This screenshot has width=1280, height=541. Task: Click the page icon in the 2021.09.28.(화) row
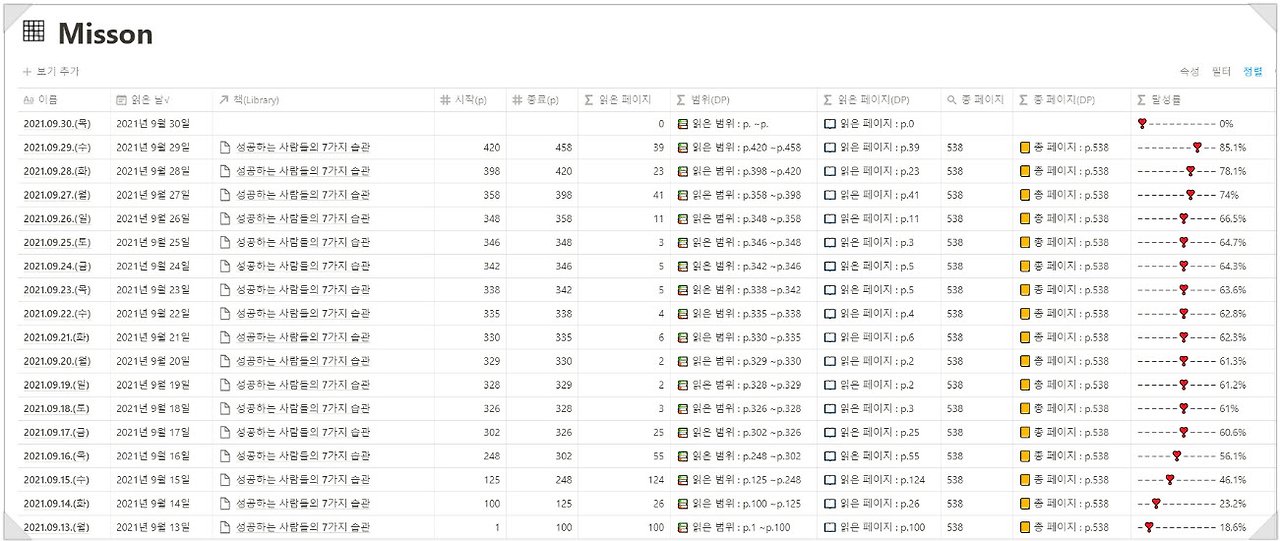click(225, 171)
